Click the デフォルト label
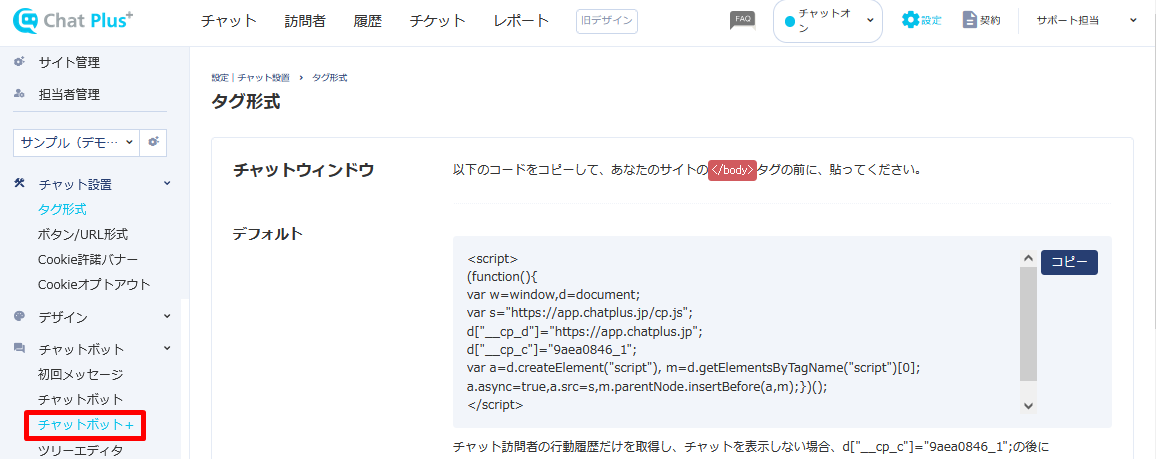 click(x=268, y=234)
